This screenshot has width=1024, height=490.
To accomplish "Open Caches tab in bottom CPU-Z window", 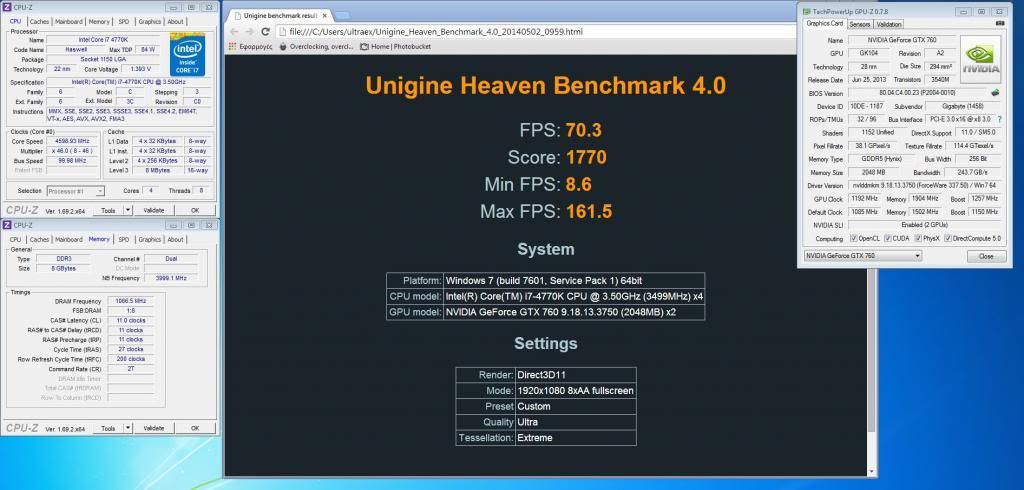I will tap(39, 240).
